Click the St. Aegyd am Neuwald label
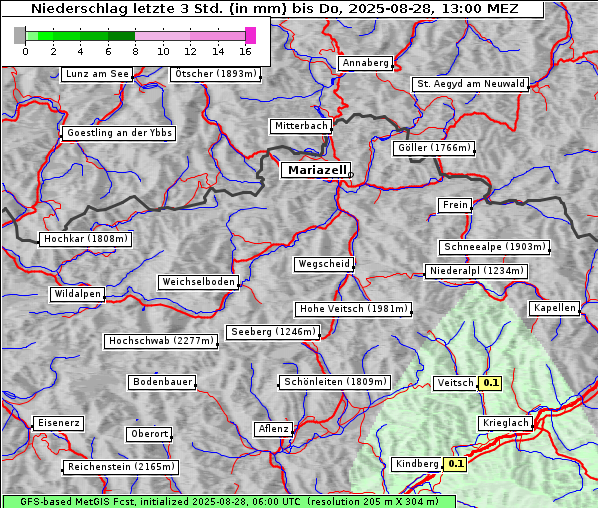Viewport: 598px width, 508px height. (471, 84)
